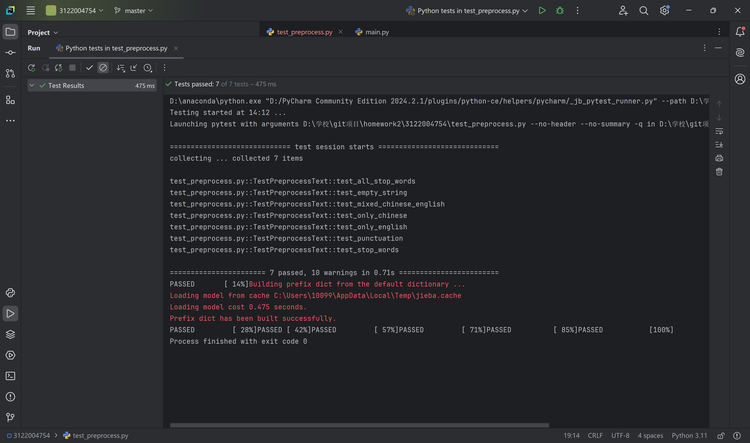Open the Notifications bell icon
This screenshot has width=750, height=443.
tap(740, 32)
